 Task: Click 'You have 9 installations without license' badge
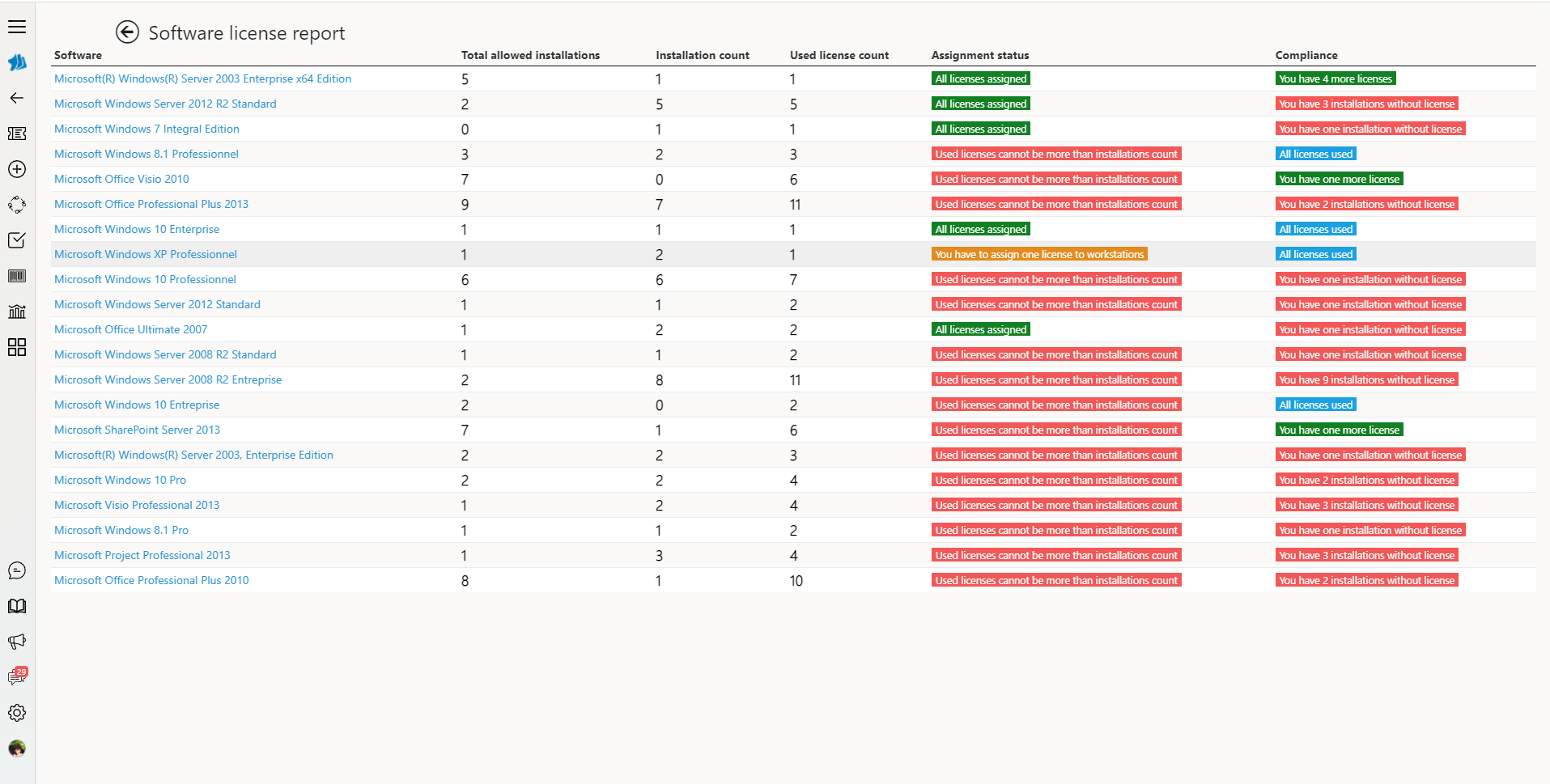pos(1366,379)
